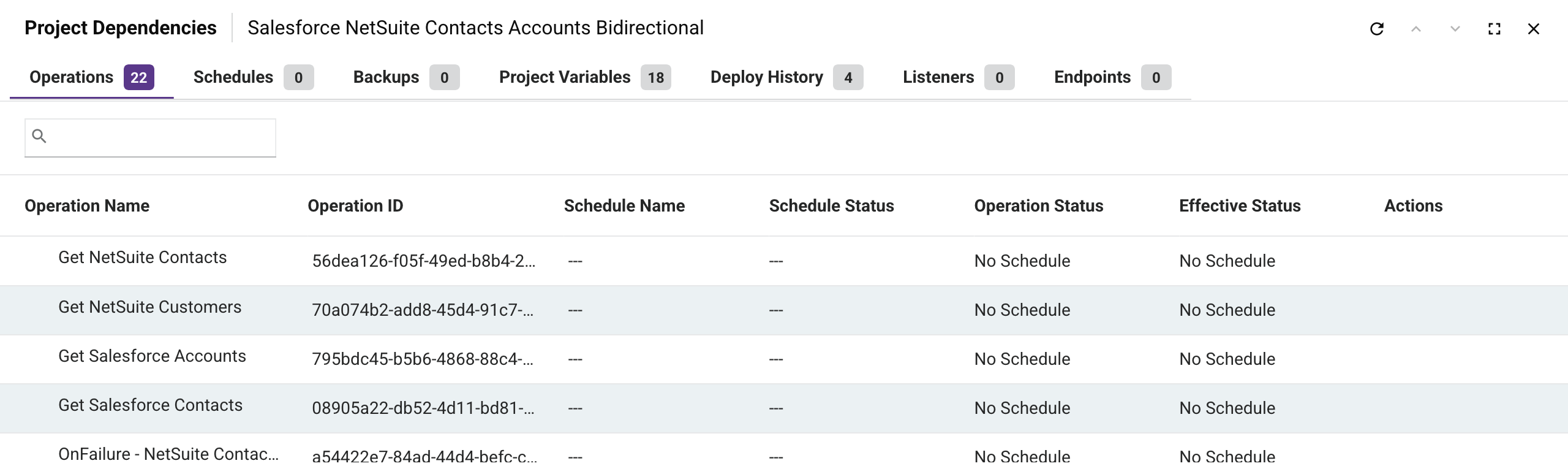The image size is (1568, 466).
Task: Sort by Effective Status column header
Action: tap(1240, 206)
